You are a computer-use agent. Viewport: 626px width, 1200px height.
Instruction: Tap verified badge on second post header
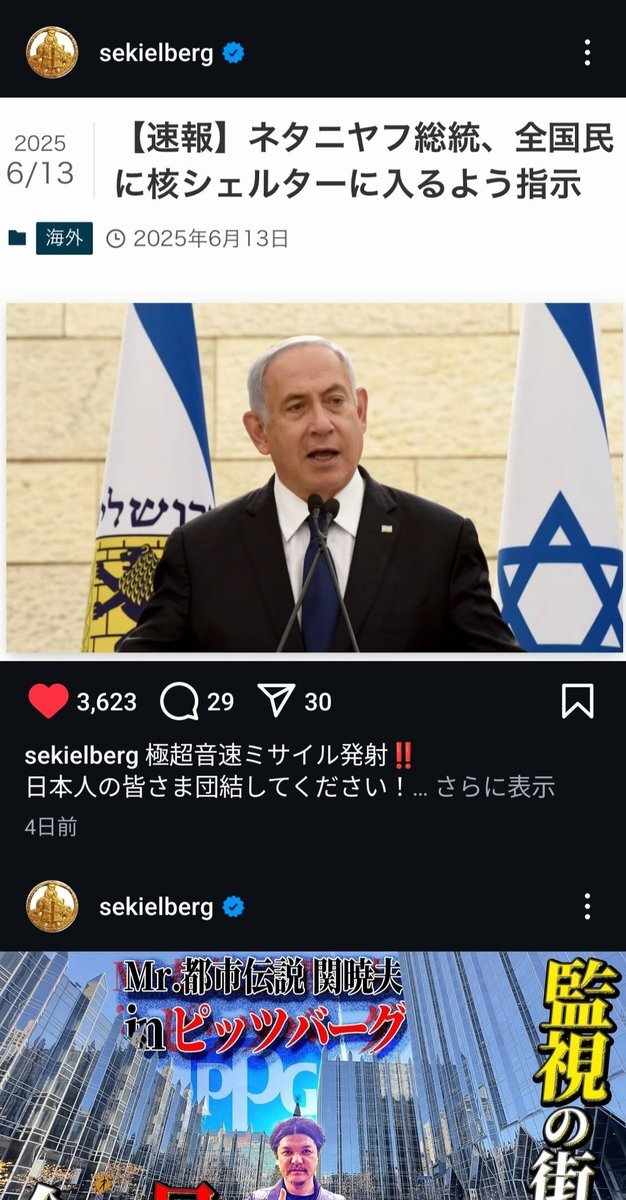[x=234, y=907]
